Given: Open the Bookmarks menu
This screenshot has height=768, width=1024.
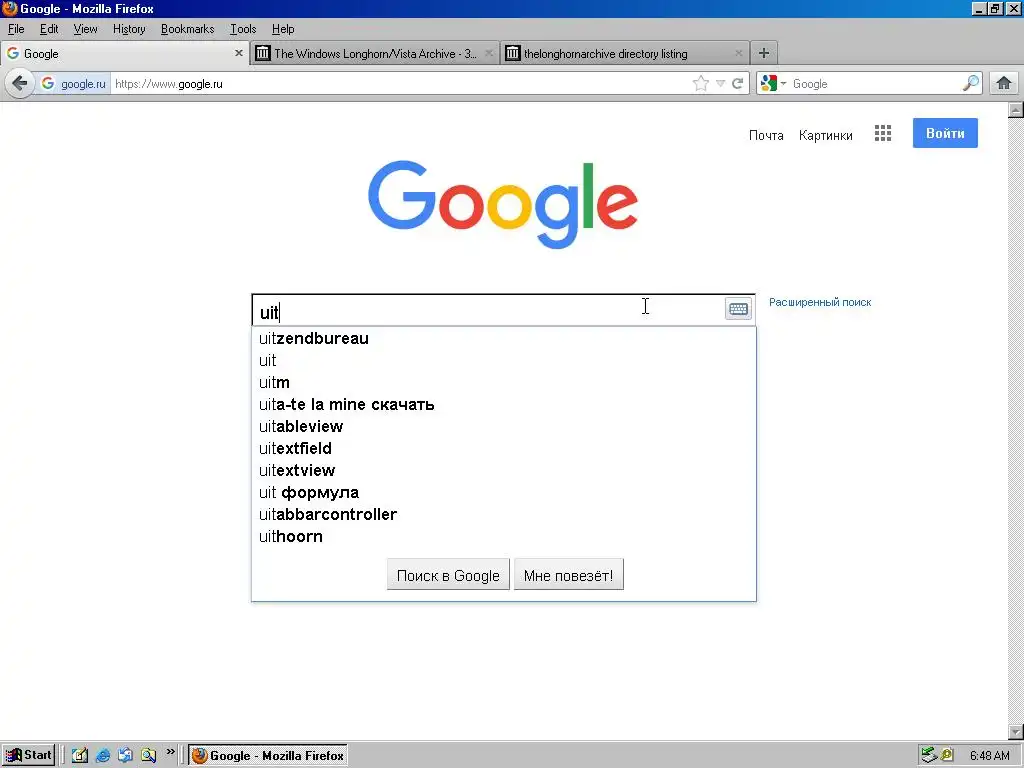Looking at the screenshot, I should [x=187, y=29].
